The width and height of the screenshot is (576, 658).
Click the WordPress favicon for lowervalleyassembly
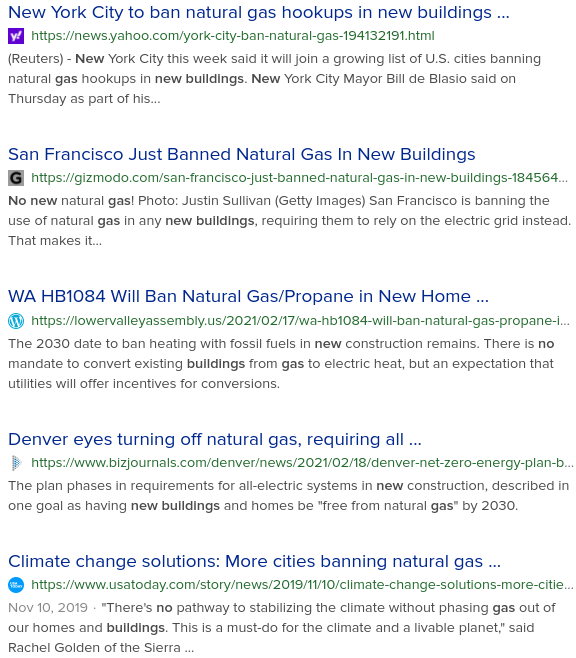(x=16, y=321)
